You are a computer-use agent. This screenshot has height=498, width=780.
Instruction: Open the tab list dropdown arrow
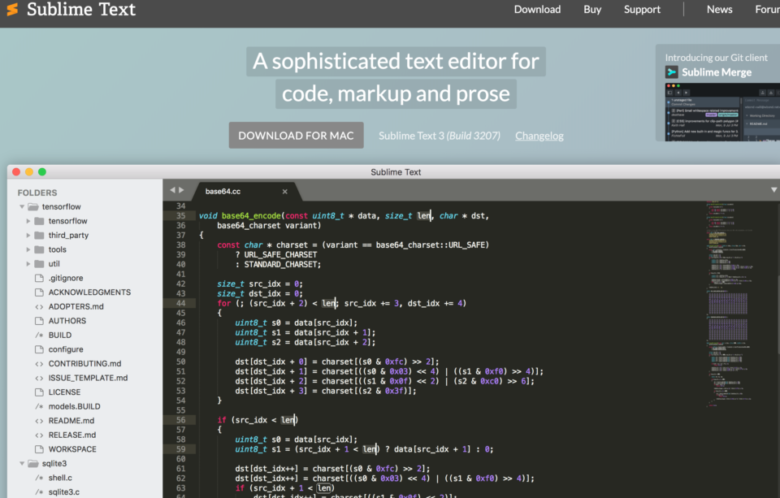774,190
